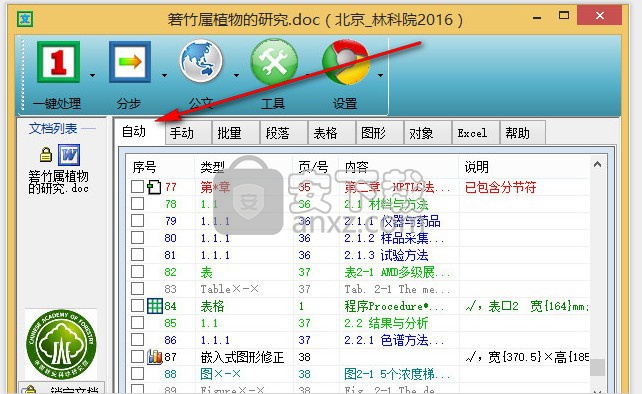
Task: Switch to the 图形 tab
Action: tap(379, 133)
